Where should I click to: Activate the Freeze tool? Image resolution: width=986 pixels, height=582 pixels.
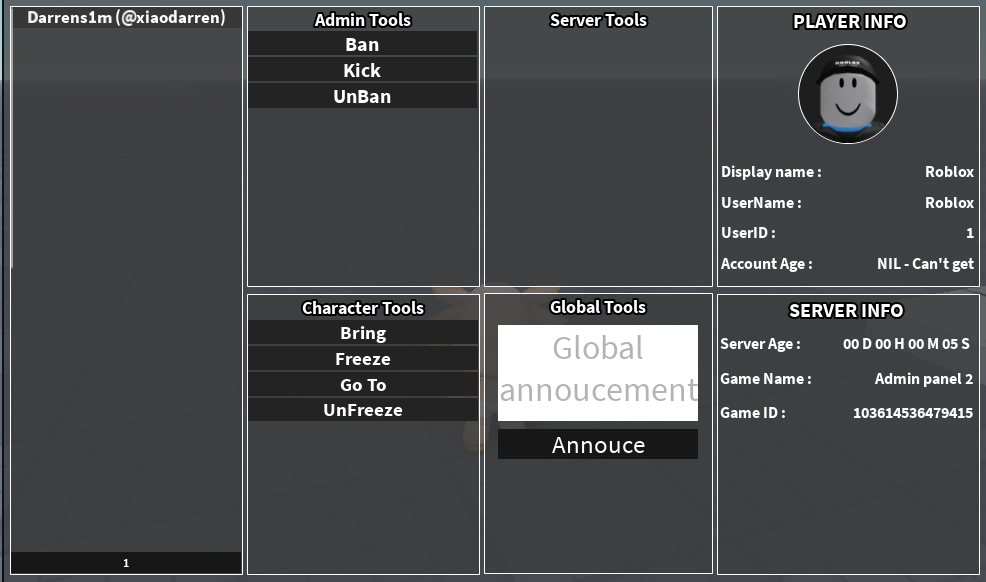point(362,358)
